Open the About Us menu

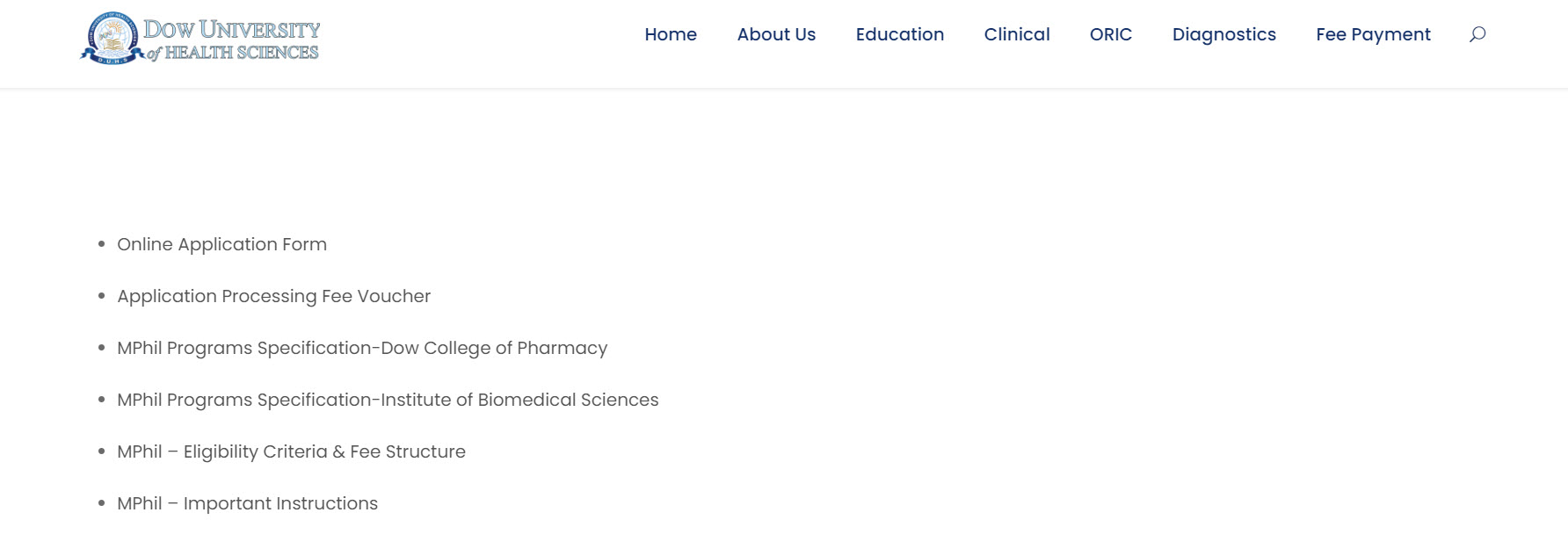(x=776, y=34)
